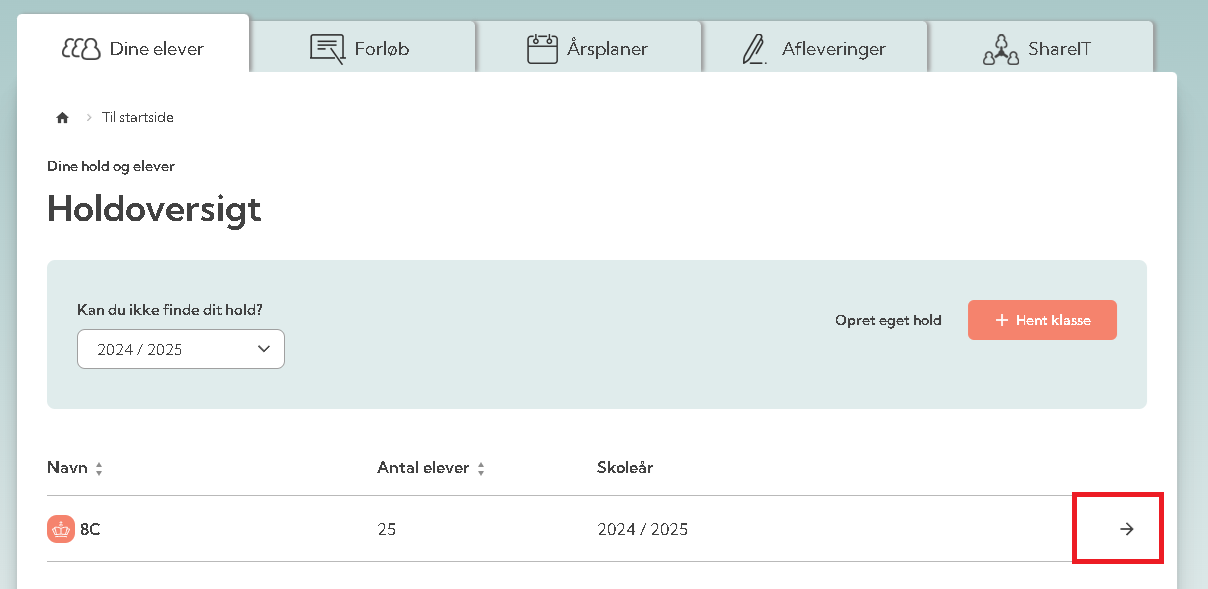
Task: Click the pencil icon on Afleveringer tab
Action: [x=754, y=48]
